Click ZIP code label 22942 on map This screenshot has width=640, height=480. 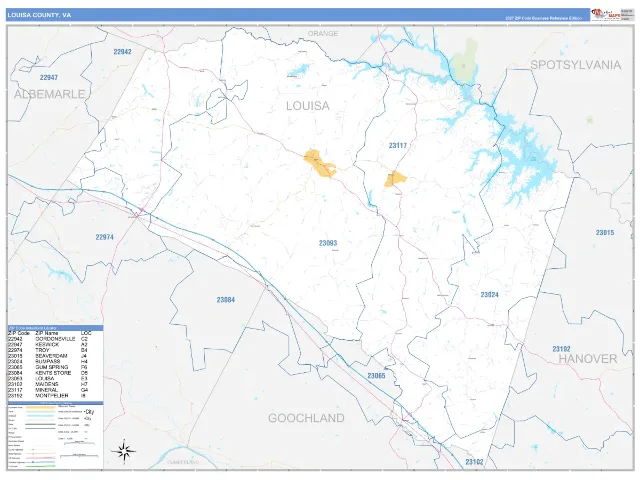(x=122, y=52)
